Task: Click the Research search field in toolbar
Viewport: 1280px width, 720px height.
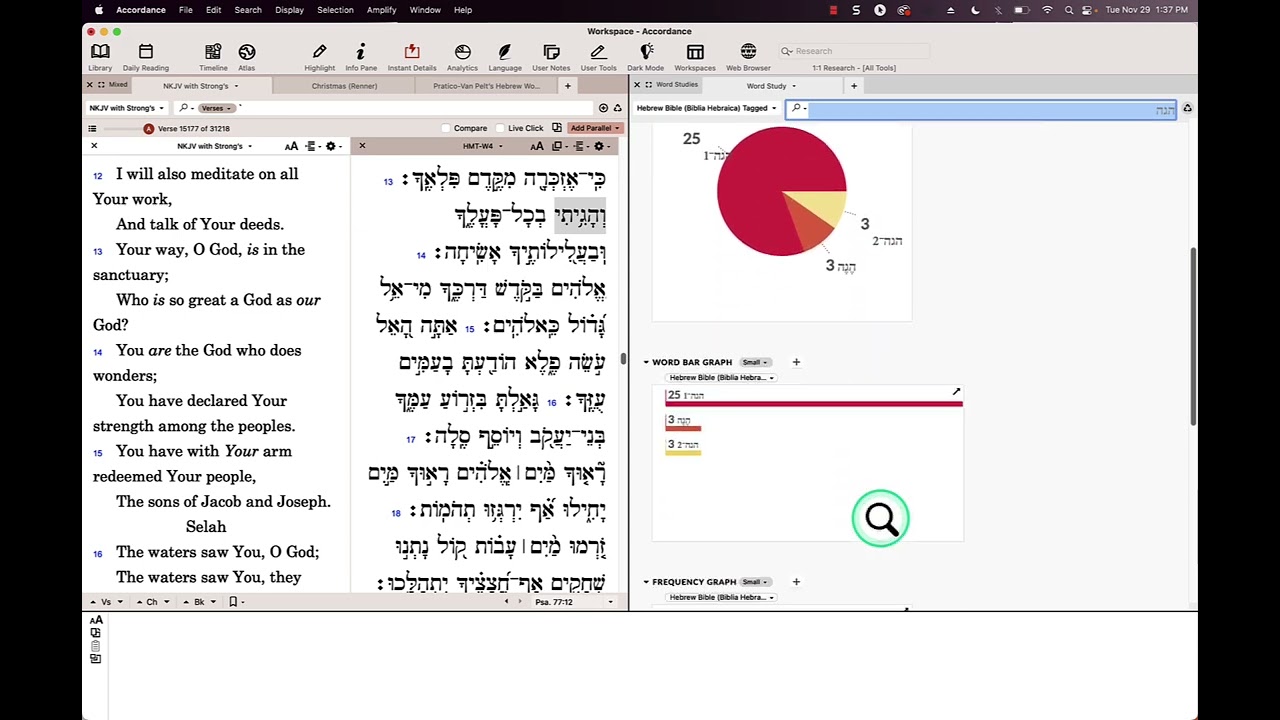Action: [853, 51]
